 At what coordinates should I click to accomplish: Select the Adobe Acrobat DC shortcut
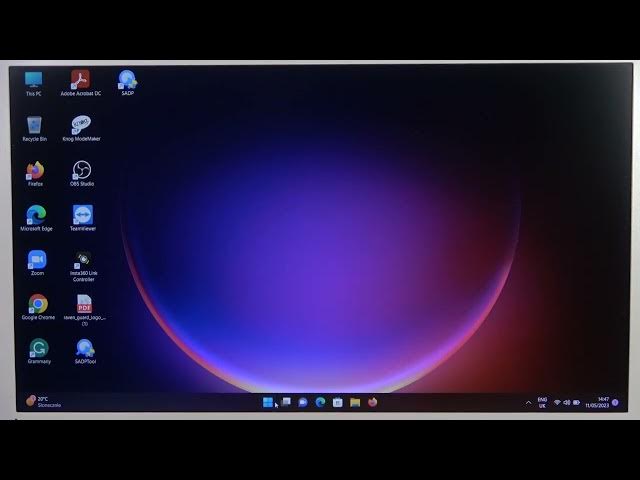pos(80,83)
